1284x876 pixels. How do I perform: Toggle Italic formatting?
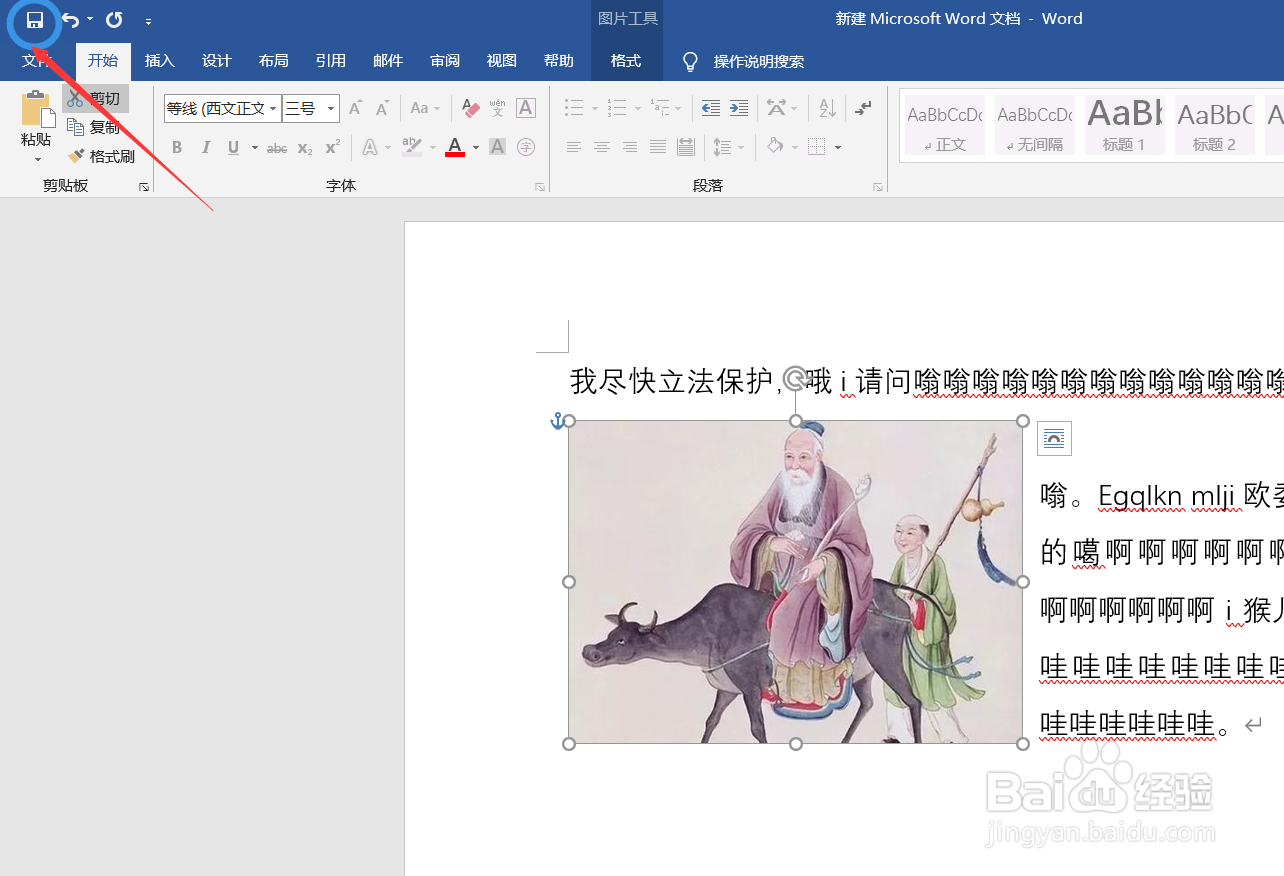click(205, 148)
